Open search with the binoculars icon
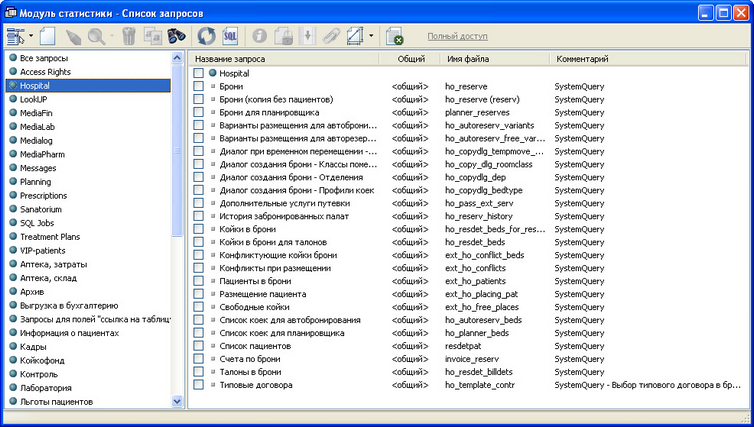This screenshot has width=754, height=427. (x=176, y=36)
